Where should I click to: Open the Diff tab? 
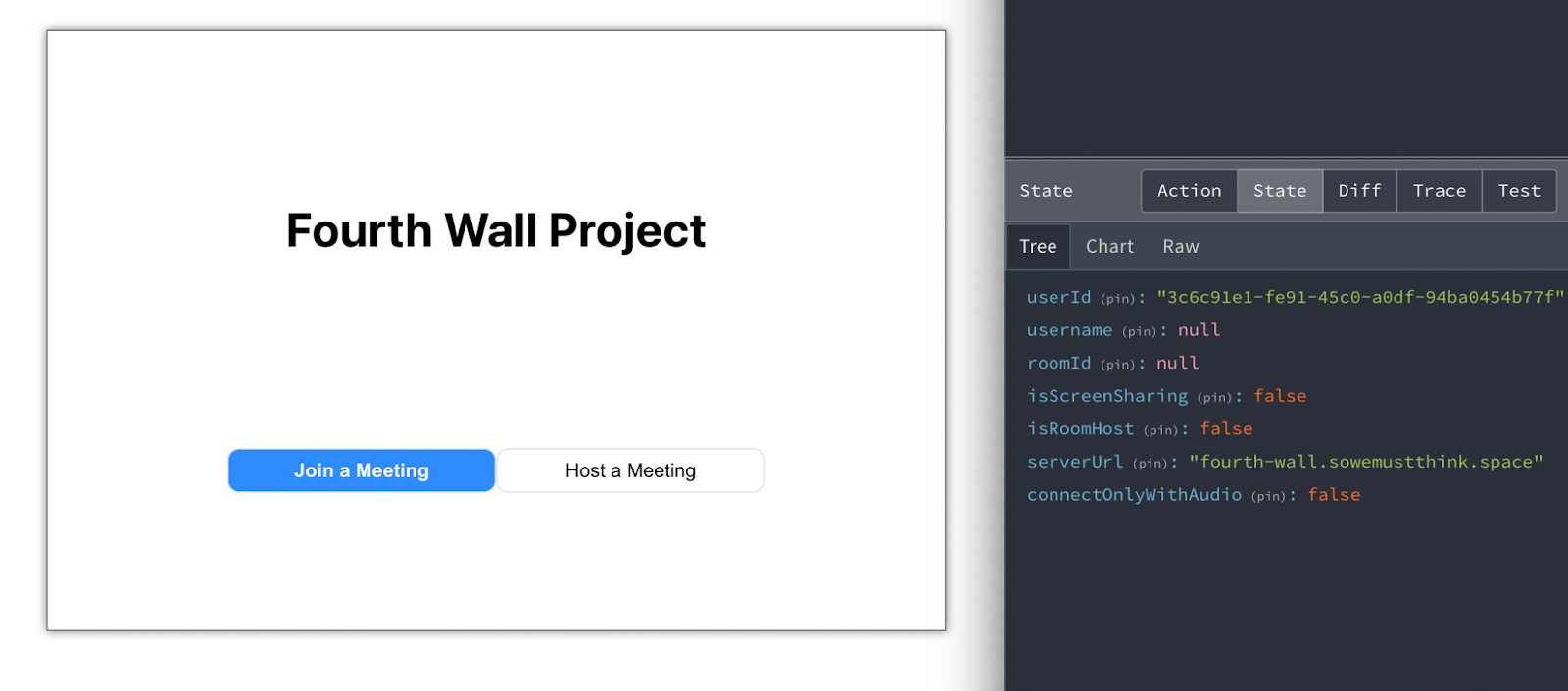tap(1359, 191)
